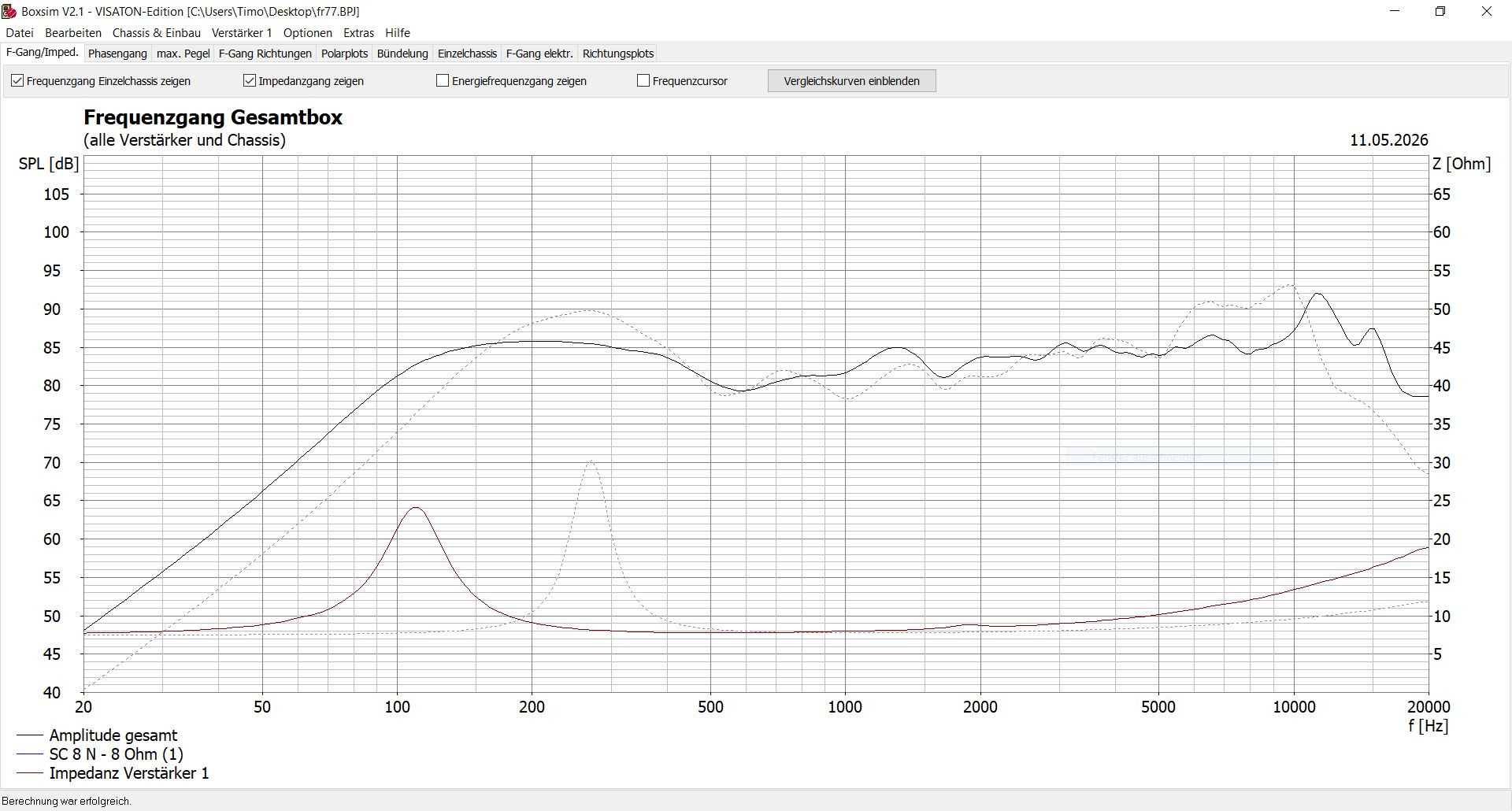Image resolution: width=1512 pixels, height=811 pixels.
Task: Click the status text Berechnung war erfolgreich
Action: tap(67, 802)
